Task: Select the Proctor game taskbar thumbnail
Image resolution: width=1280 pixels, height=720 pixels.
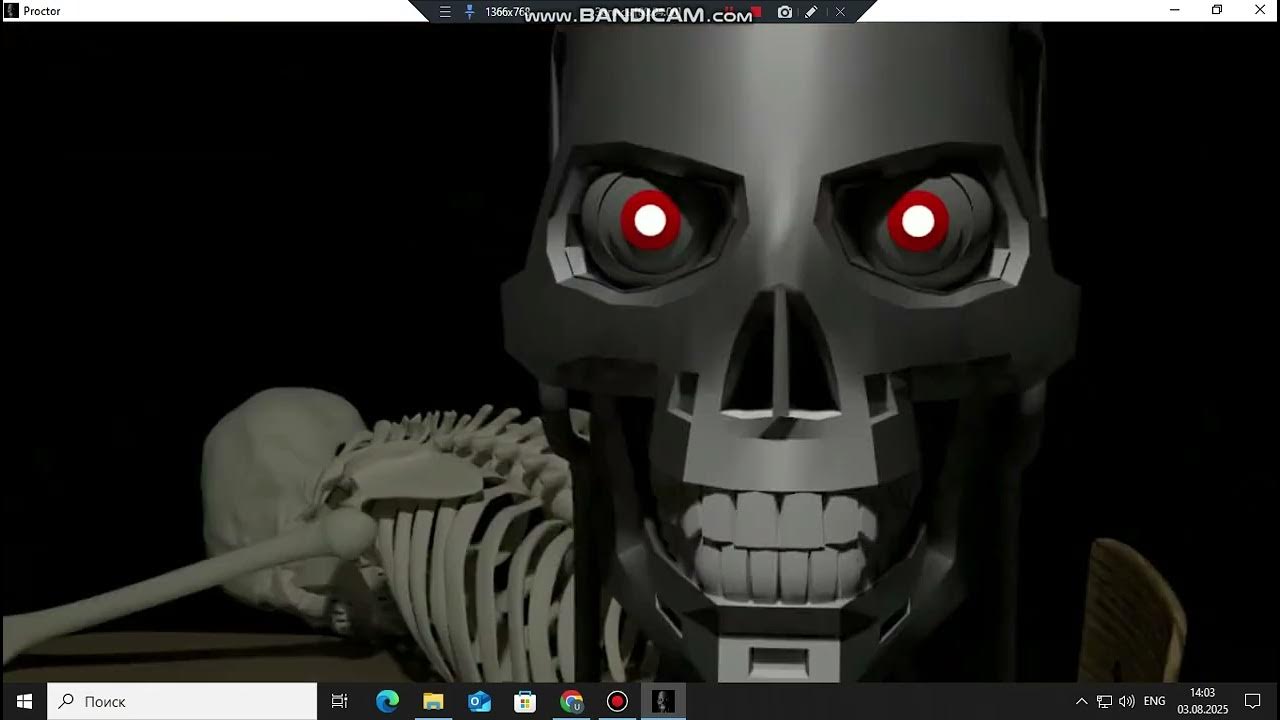Action: click(x=663, y=701)
